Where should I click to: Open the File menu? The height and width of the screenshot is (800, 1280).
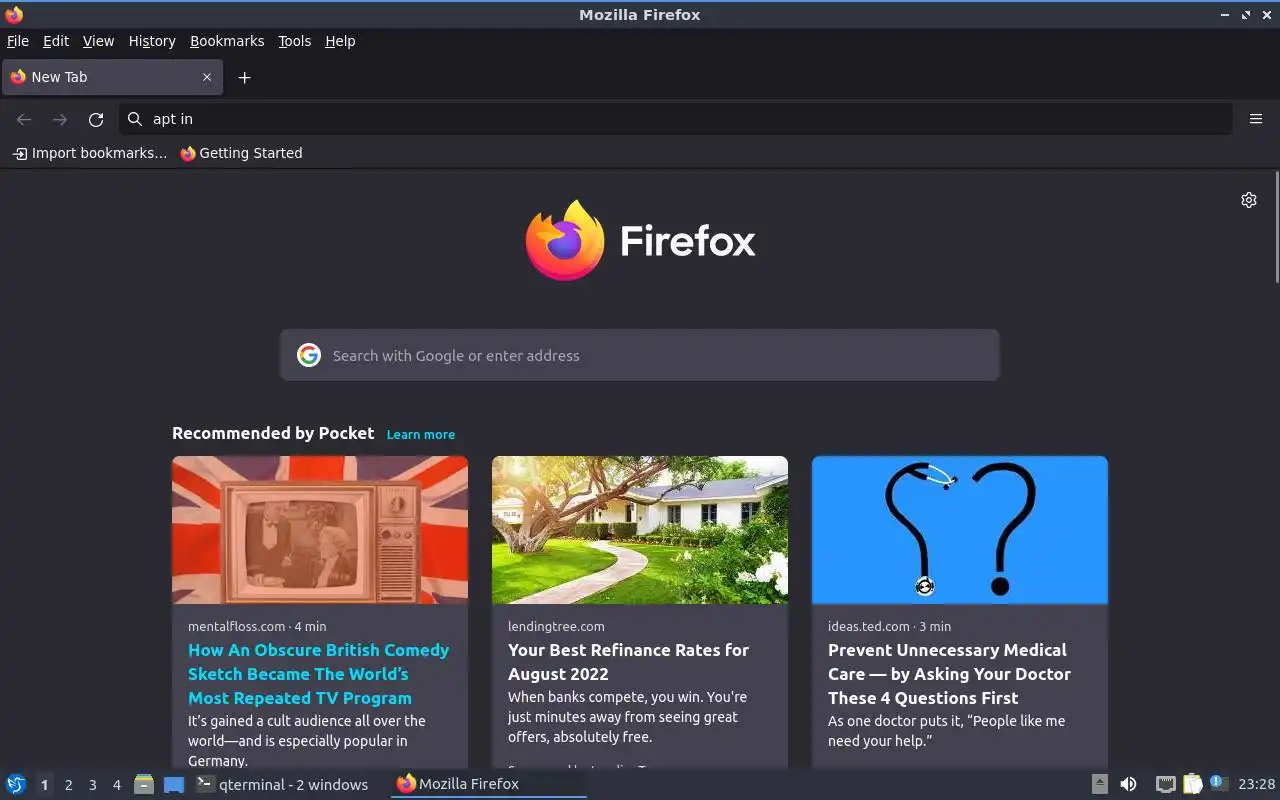tap(18, 41)
